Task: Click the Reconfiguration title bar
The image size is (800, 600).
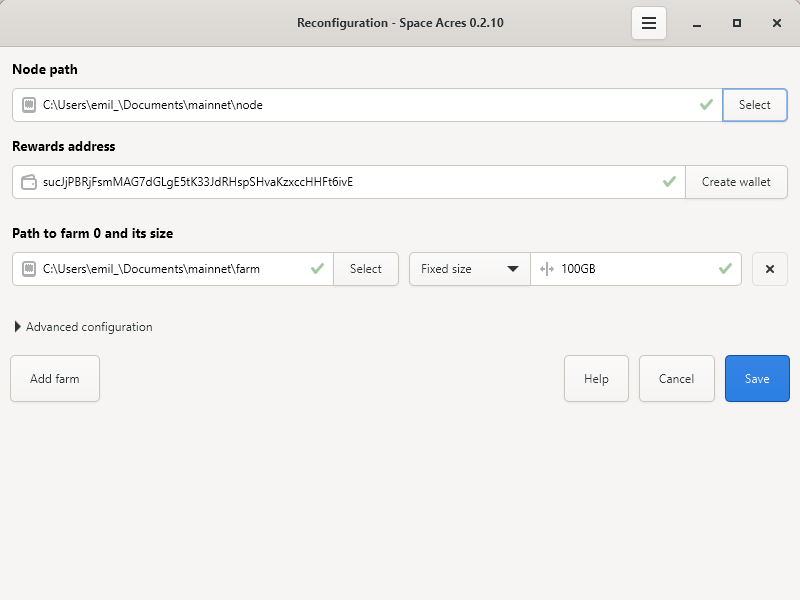Action: coord(398,22)
